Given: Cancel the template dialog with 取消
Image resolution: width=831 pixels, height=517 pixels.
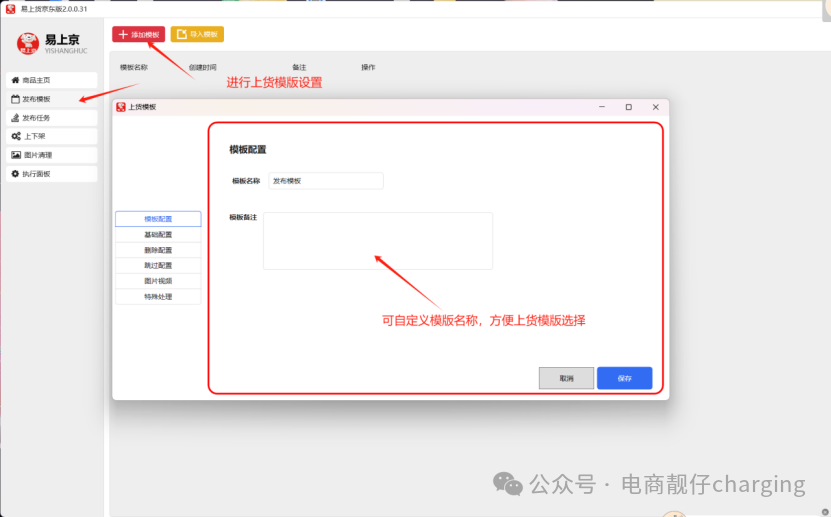Looking at the screenshot, I should tap(567, 378).
